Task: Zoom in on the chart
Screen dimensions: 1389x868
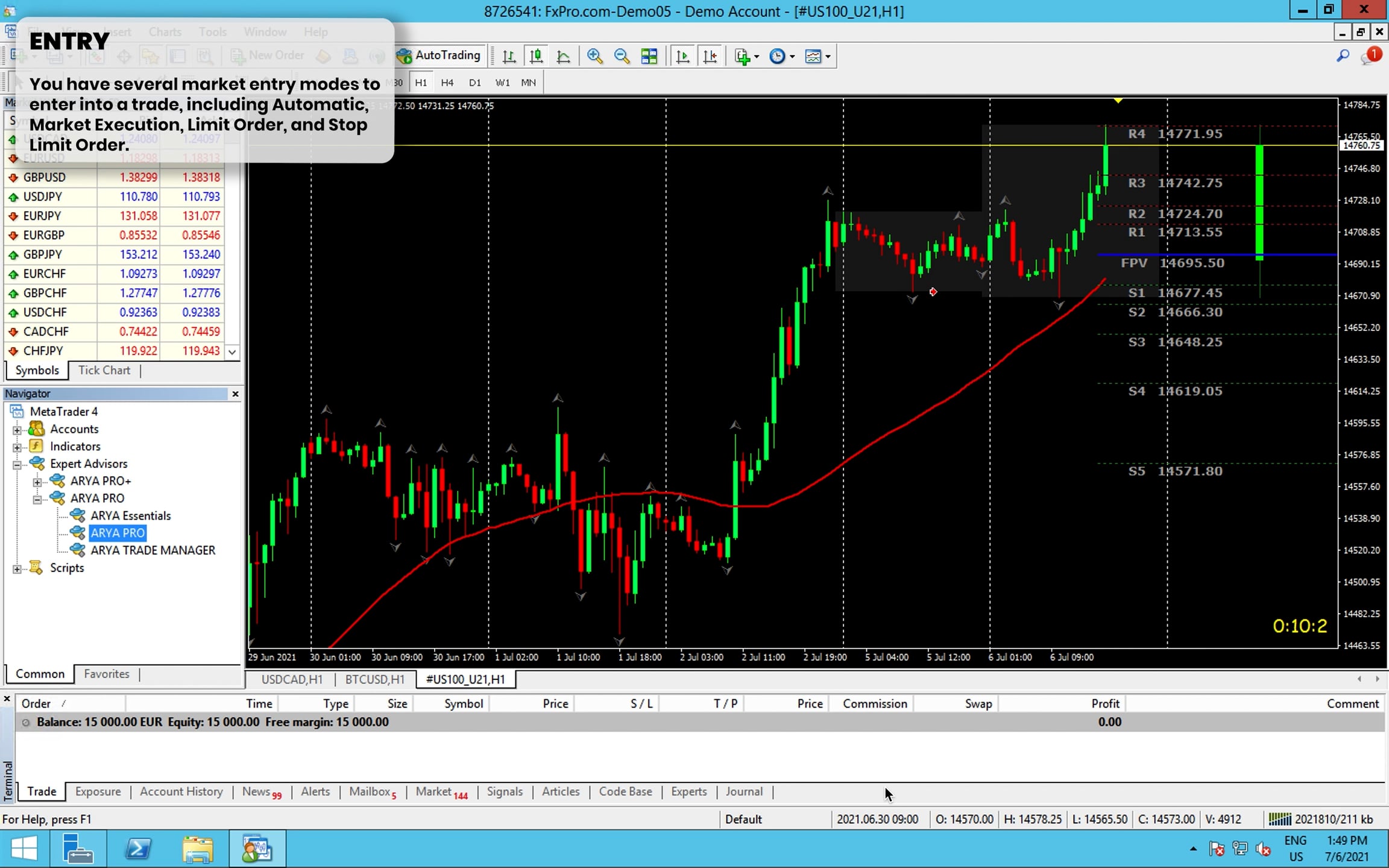Action: tap(594, 56)
